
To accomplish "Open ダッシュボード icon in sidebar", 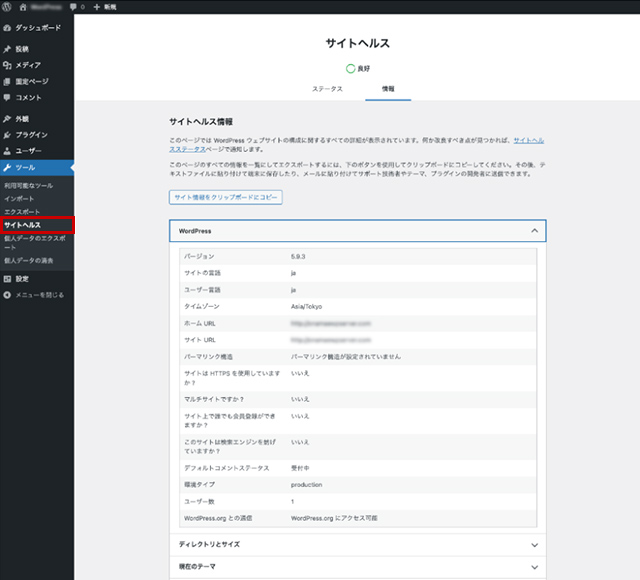I will [7, 28].
